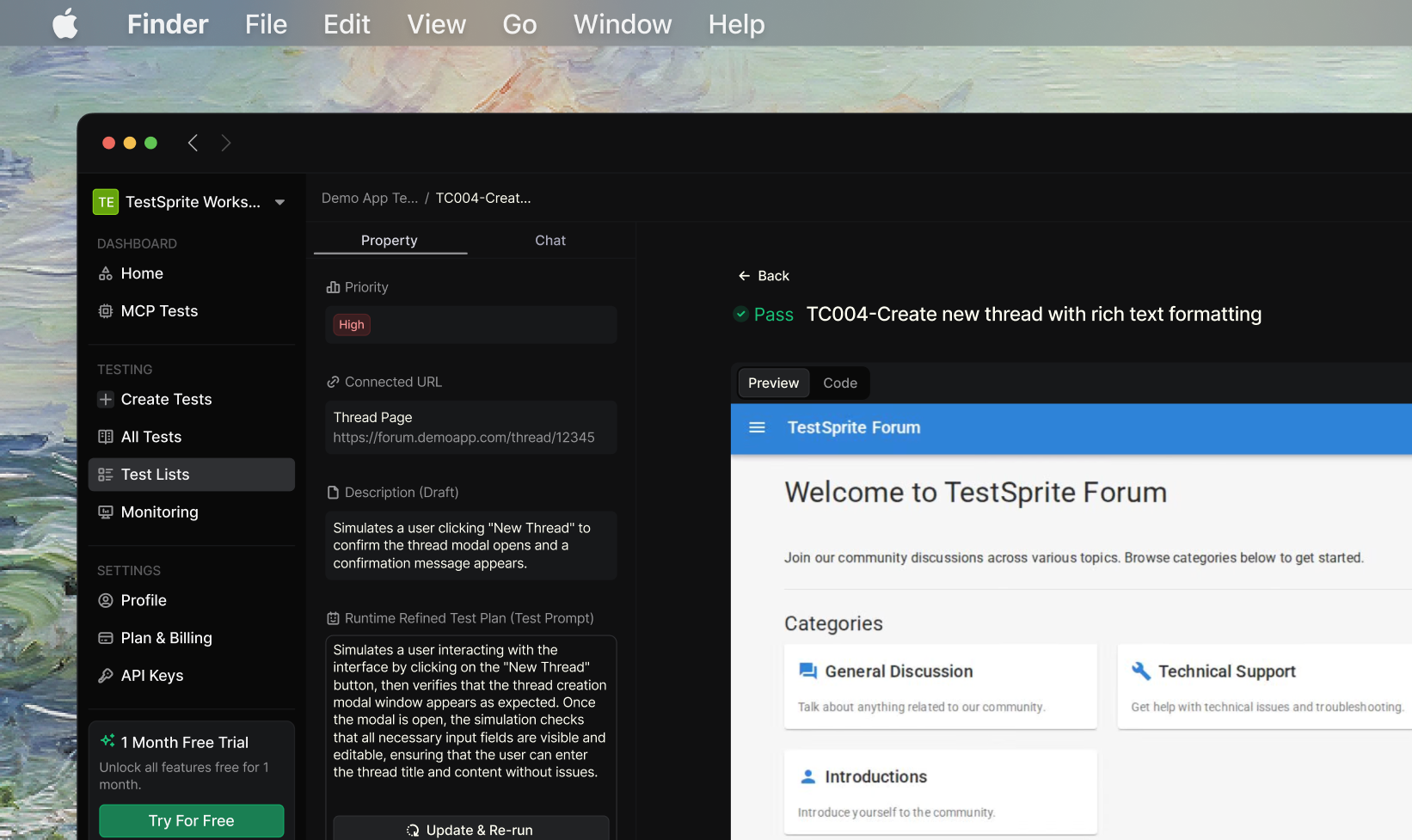
Task: Click the sparkle icon beside Free Trial
Action: [x=107, y=741]
